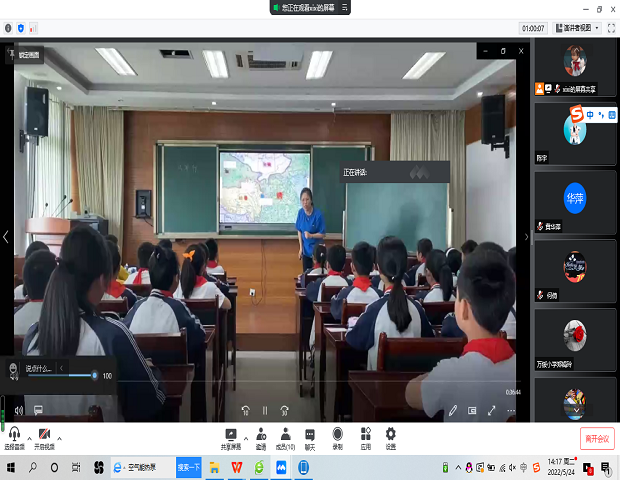Viewport: 620px width, 480px height.
Task: Switch the Sogou Chinese/English mode toggle
Action: (x=590, y=115)
